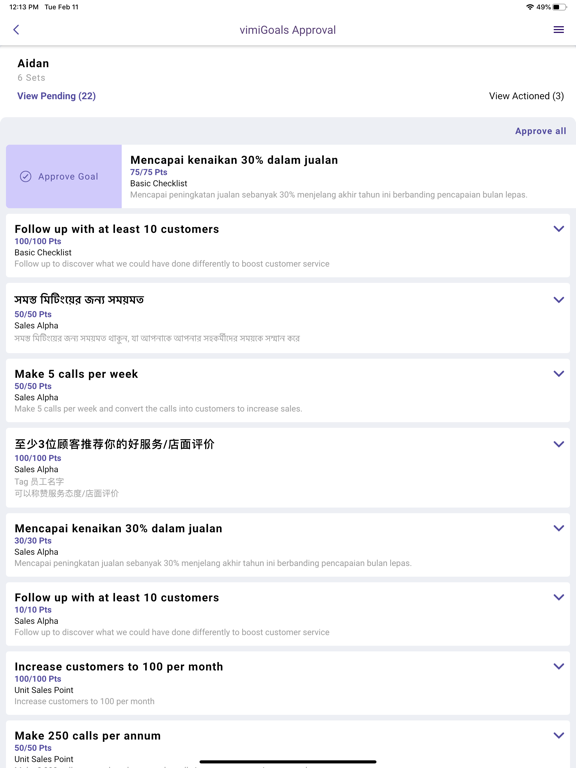The width and height of the screenshot is (576, 768).
Task: Click the Approve all link
Action: pyautogui.click(x=540, y=131)
